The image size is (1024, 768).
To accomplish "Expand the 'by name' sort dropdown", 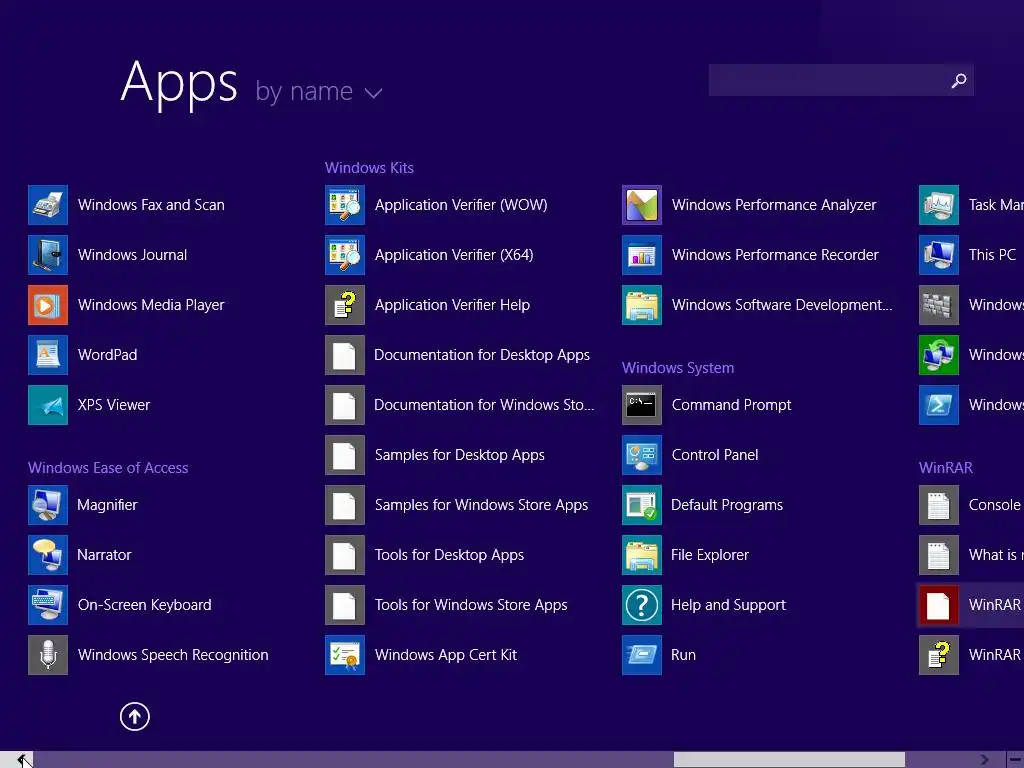I will [374, 93].
